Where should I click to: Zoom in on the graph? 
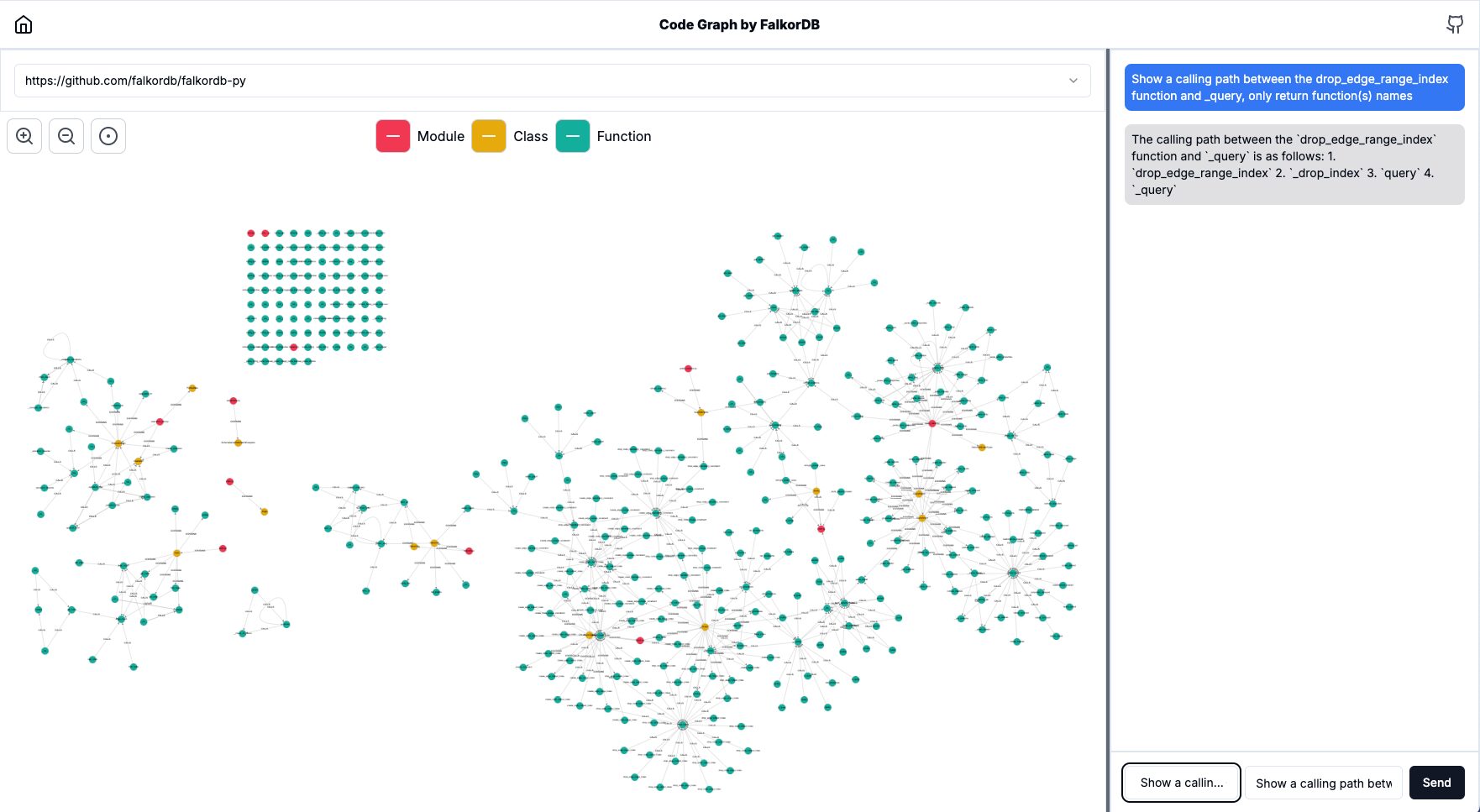[24, 136]
